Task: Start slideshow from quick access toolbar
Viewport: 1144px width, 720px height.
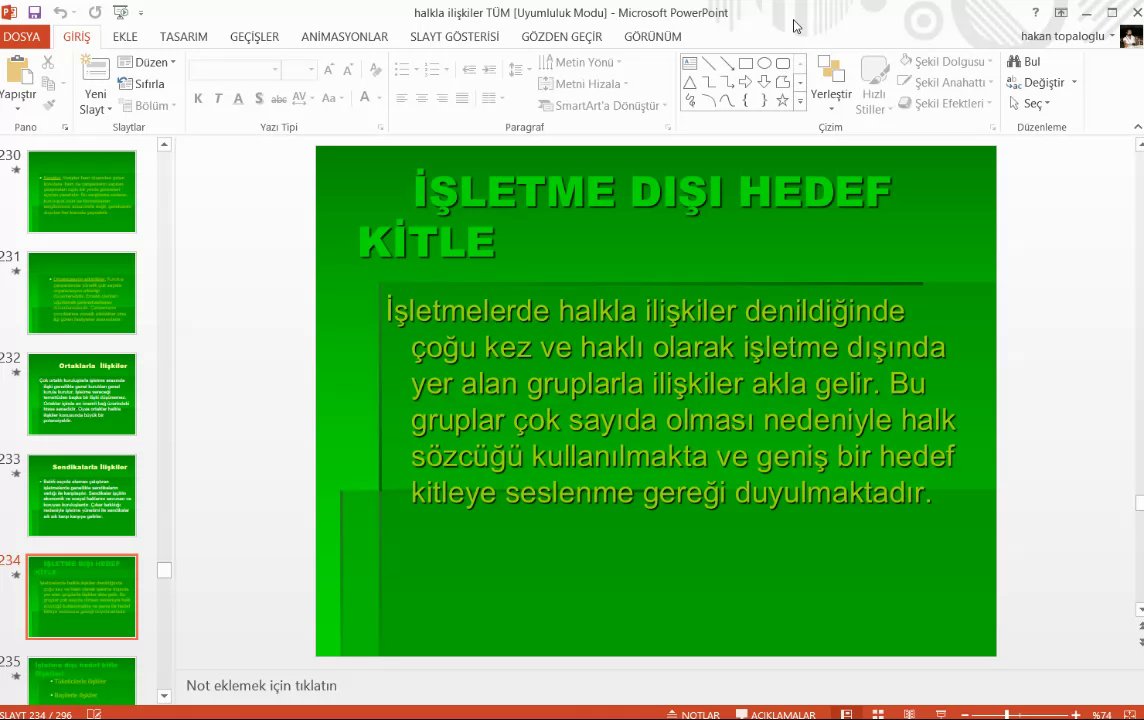Action: pyautogui.click(x=121, y=12)
